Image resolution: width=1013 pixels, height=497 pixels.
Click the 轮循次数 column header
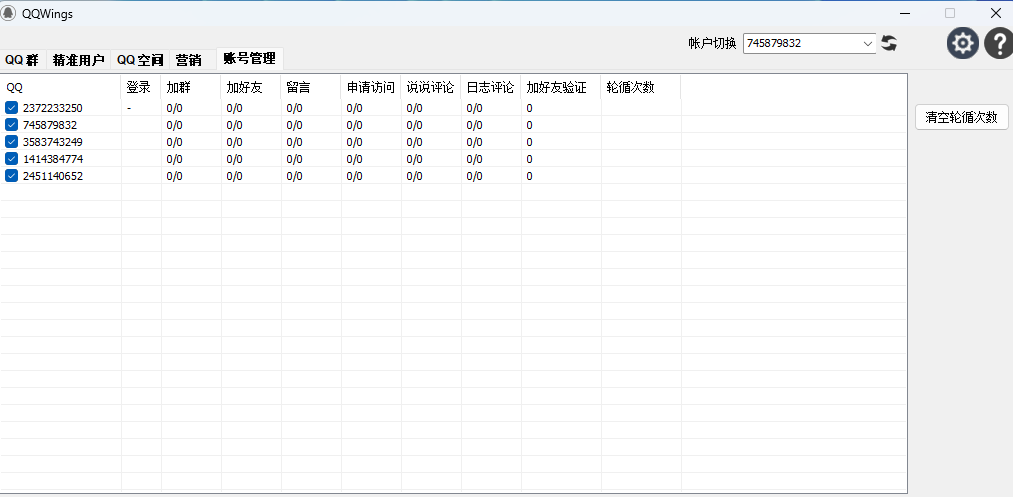click(630, 87)
